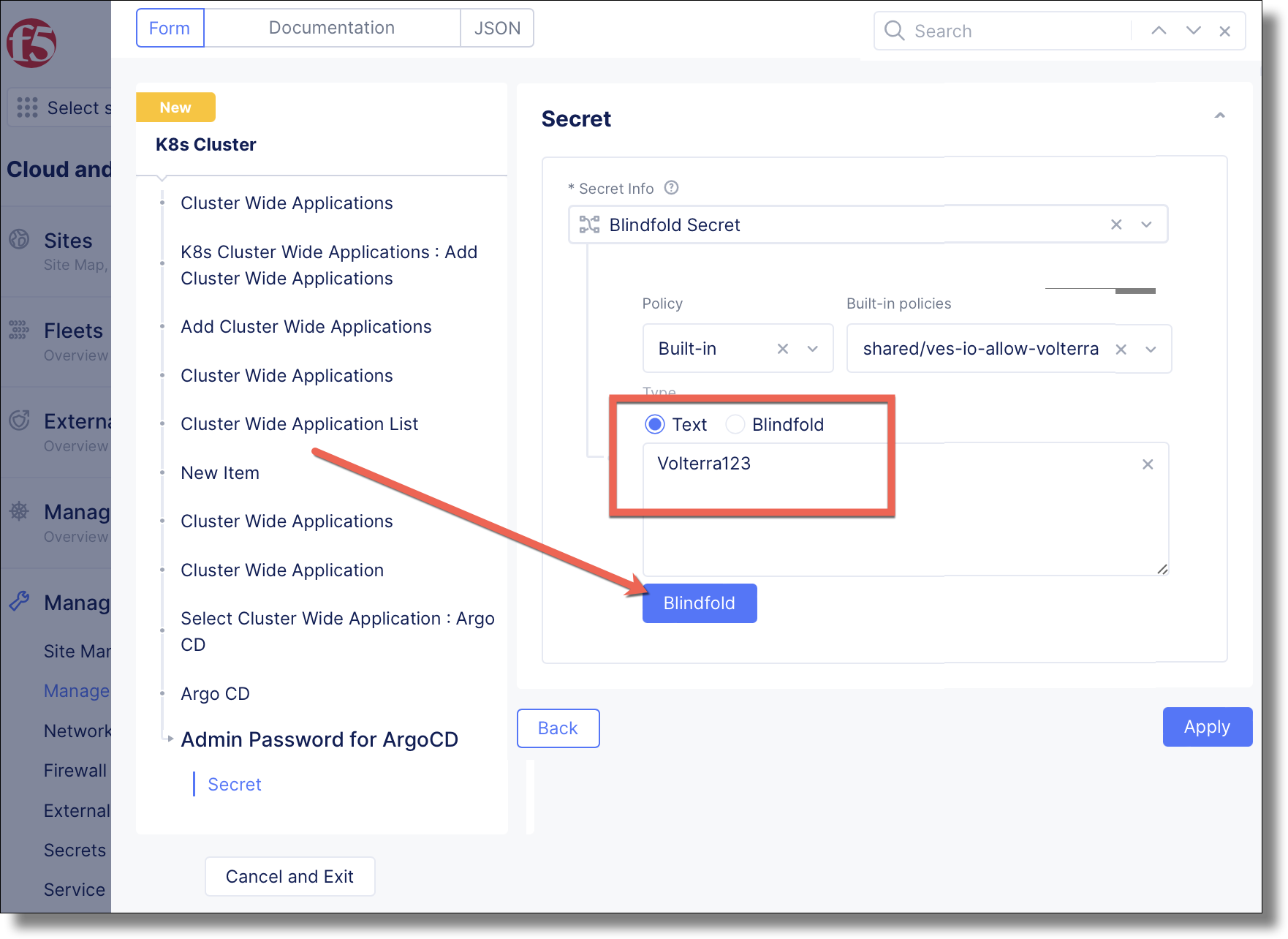Image resolution: width=1288 pixels, height=939 pixels.
Task: Clear the Built-in policy selection
Action: 783,349
